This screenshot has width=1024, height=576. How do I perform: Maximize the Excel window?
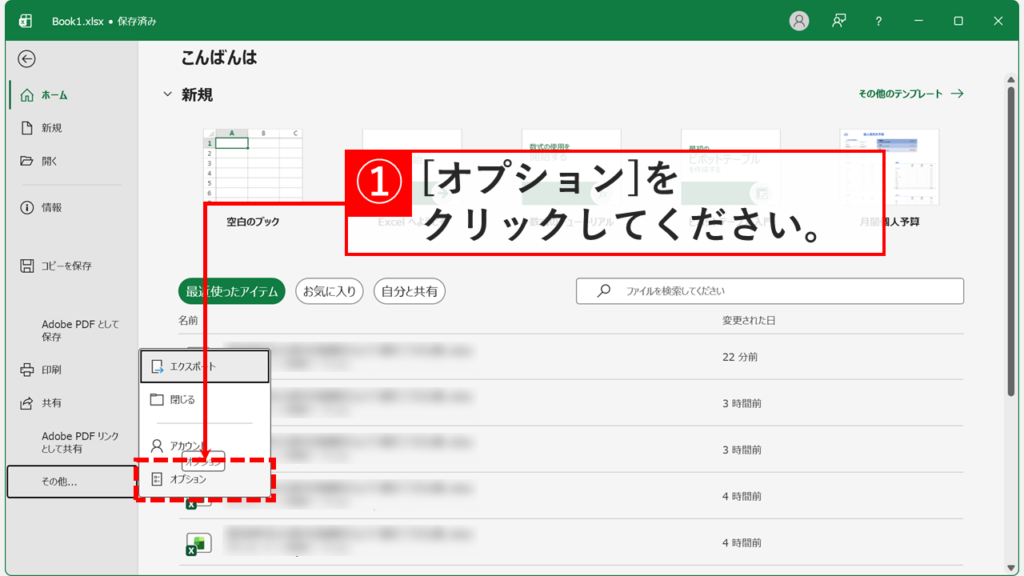(x=958, y=21)
